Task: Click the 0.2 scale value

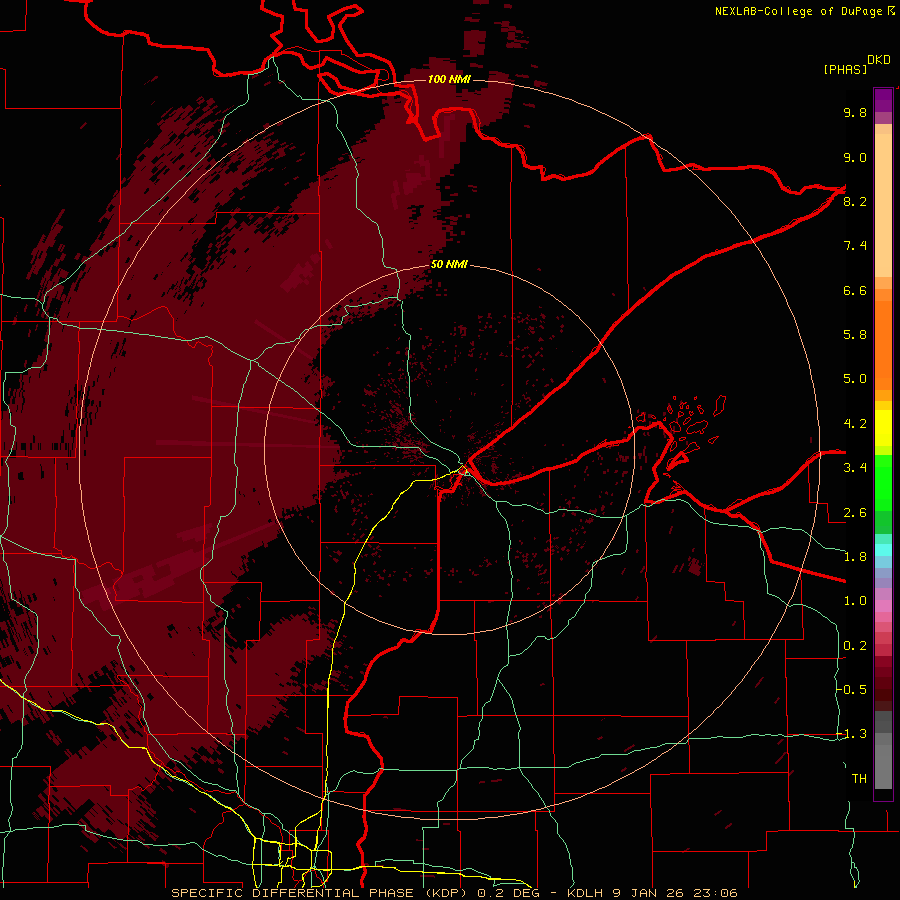Action: point(855,646)
